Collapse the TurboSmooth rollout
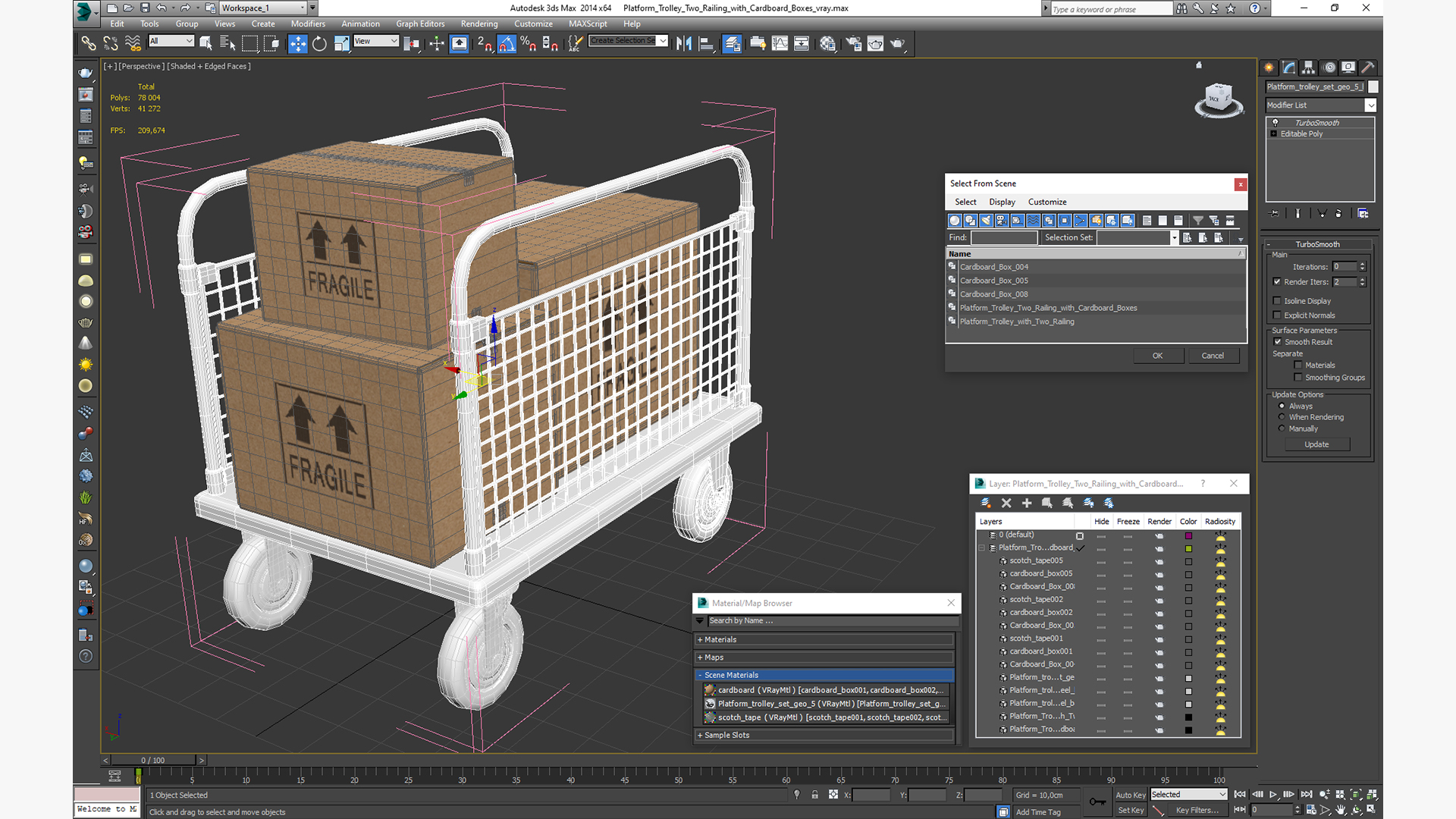This screenshot has width=1456, height=819. click(x=1317, y=244)
